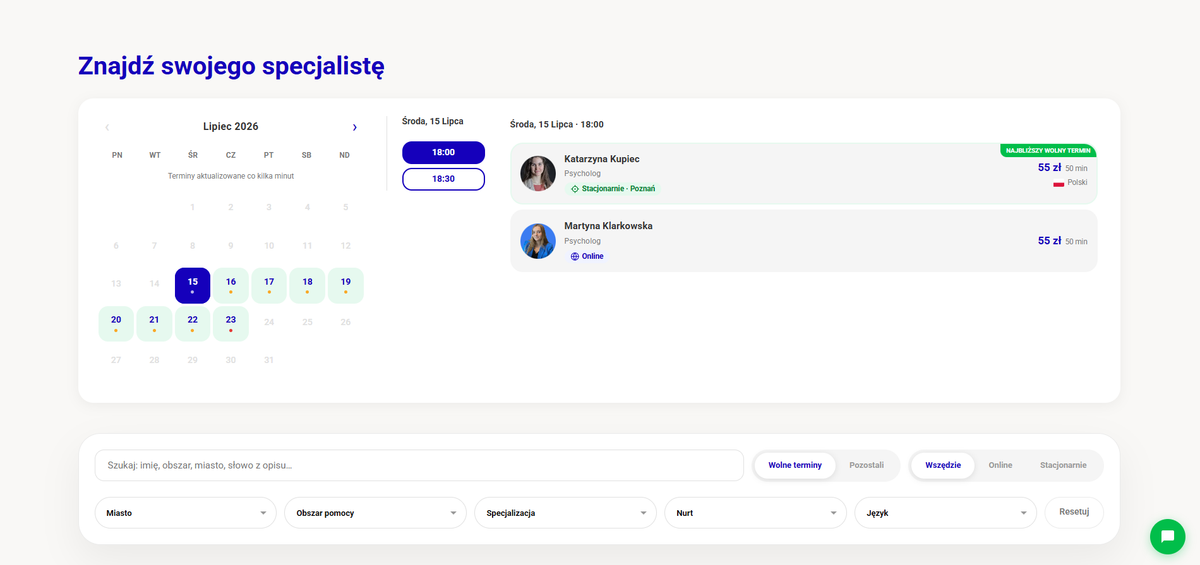Expand the Miasto dropdown
Image resolution: width=1200 pixels, height=565 pixels.
186,513
